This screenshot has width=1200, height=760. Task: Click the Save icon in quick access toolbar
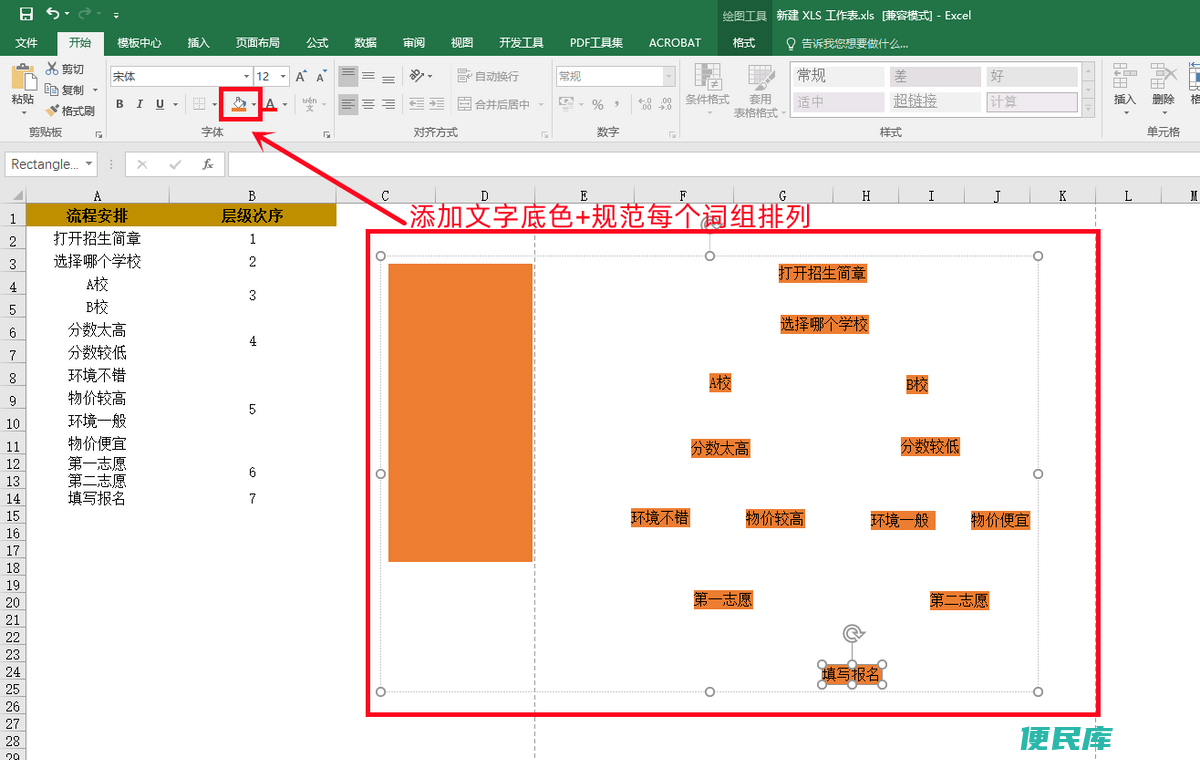pos(26,15)
